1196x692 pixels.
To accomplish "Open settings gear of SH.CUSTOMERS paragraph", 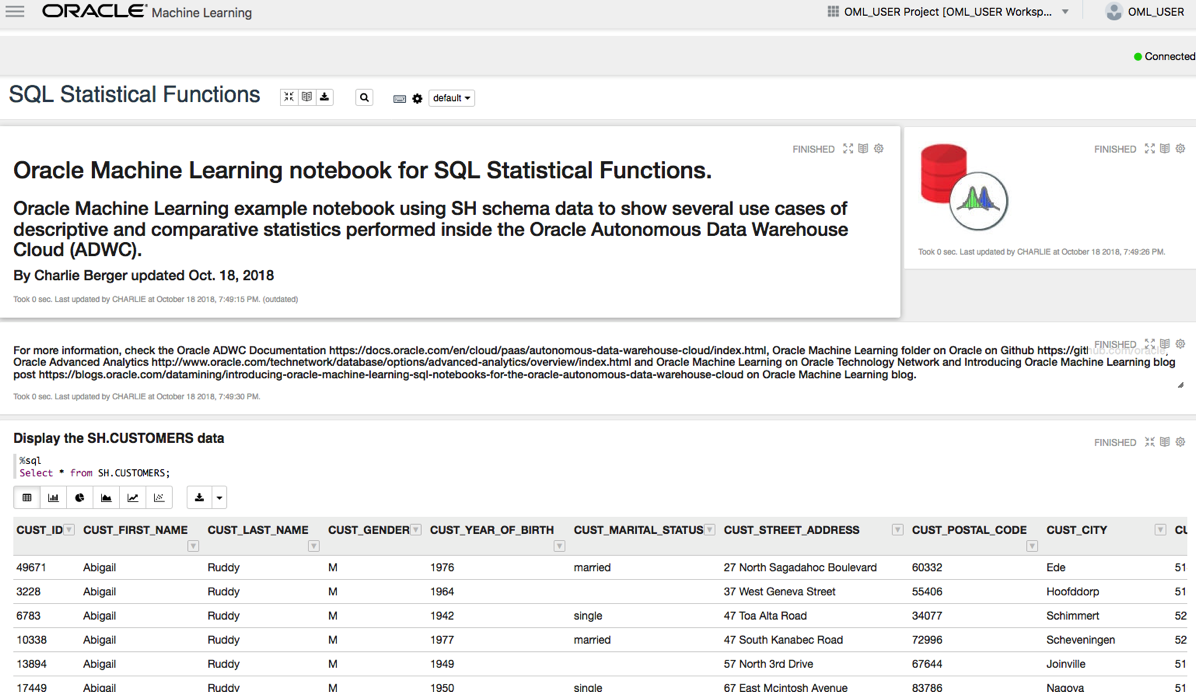I will pos(1180,442).
